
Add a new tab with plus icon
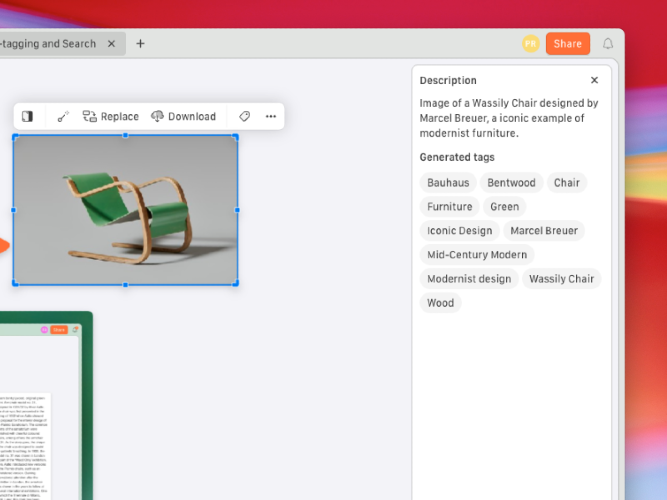pyautogui.click(x=140, y=43)
